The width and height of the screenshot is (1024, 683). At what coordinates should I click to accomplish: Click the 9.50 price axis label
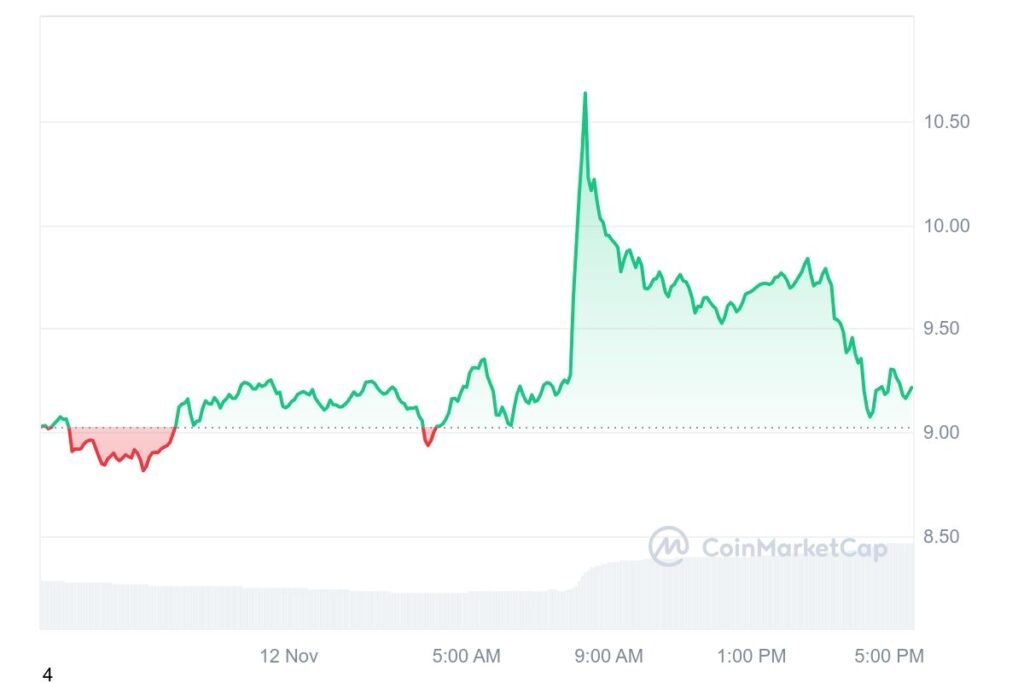point(941,328)
